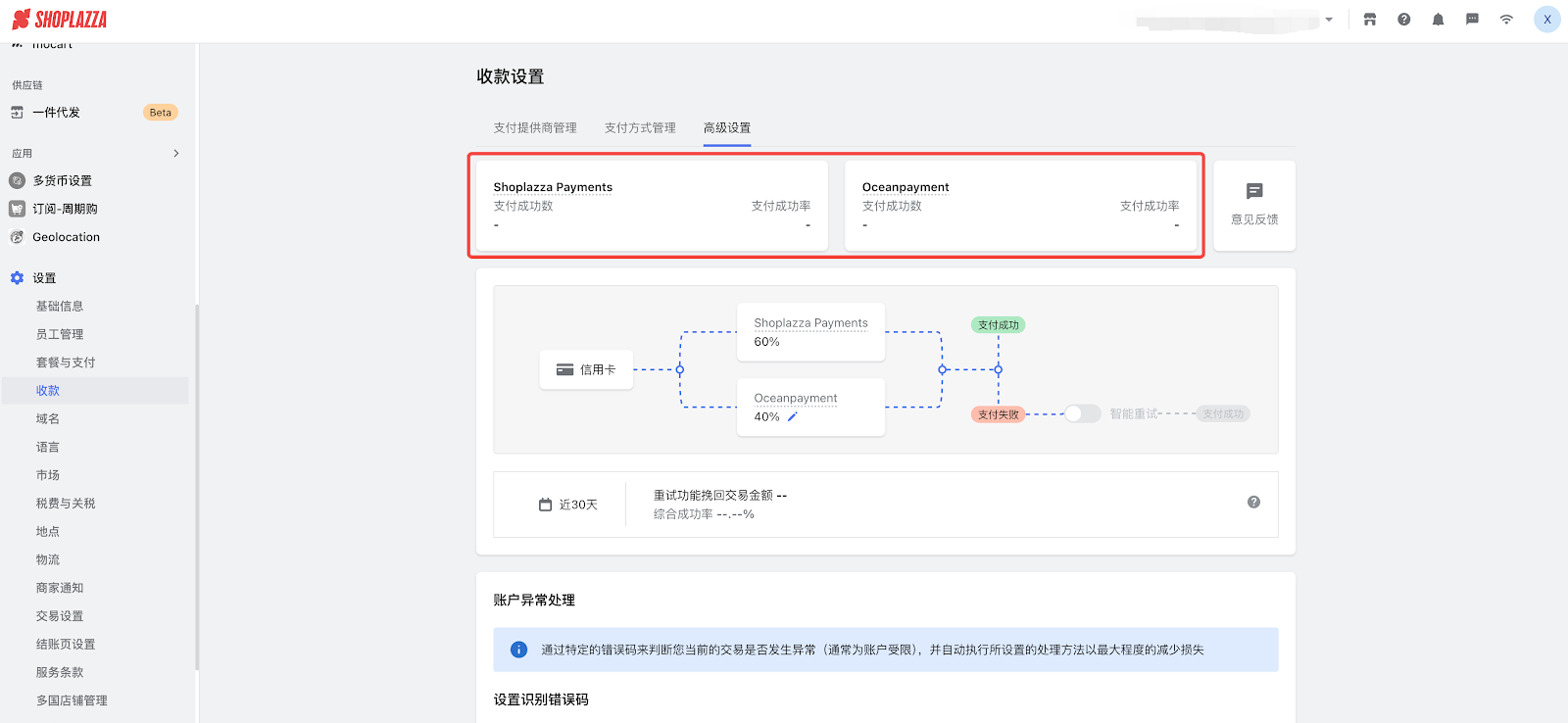Click help icon in retry stats row
The width and height of the screenshot is (1568, 723).
[1253, 503]
